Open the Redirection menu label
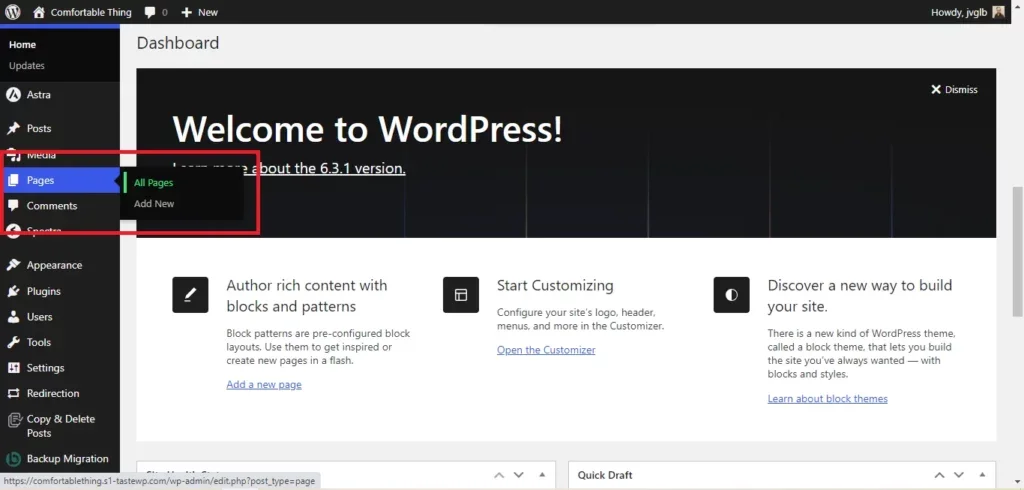The width and height of the screenshot is (1024, 490). click(x=53, y=393)
